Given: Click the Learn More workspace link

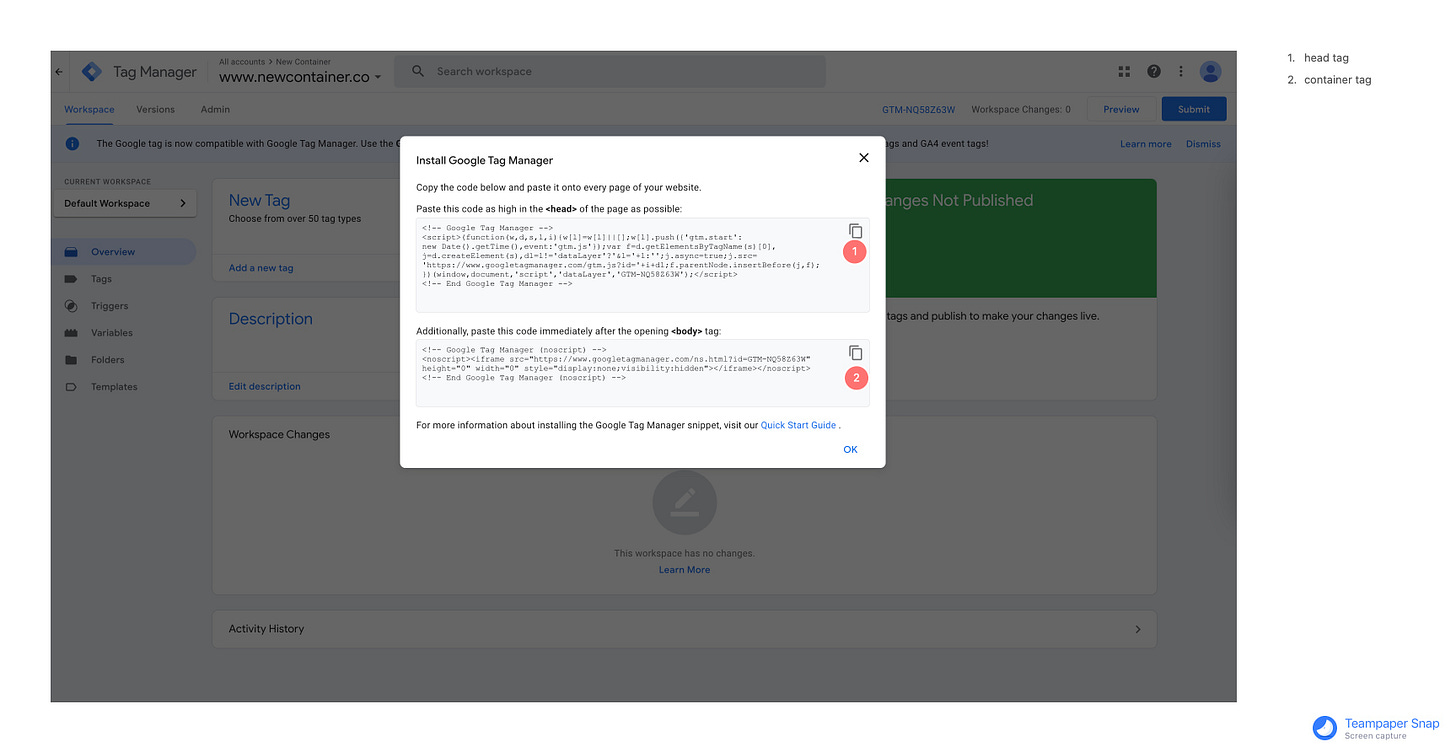Looking at the screenshot, I should (685, 570).
